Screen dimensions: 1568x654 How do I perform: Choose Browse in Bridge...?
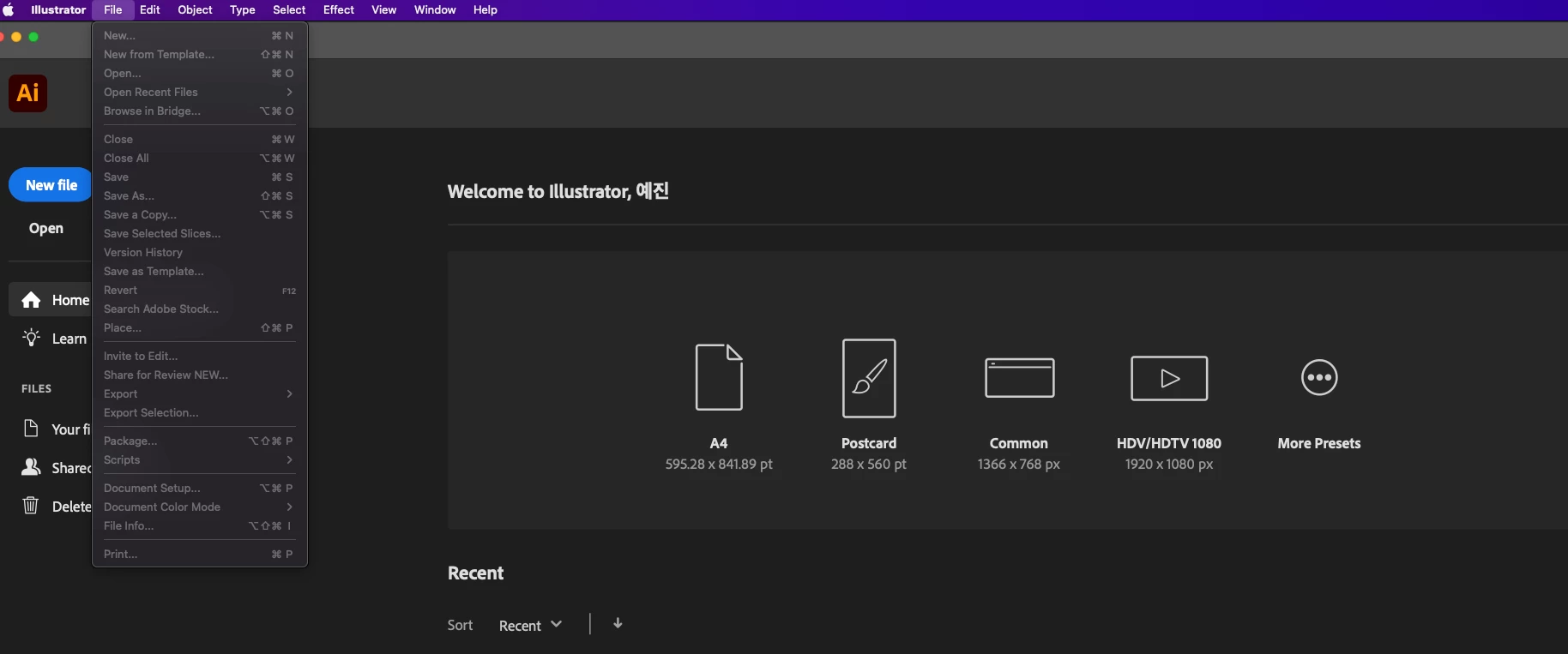(x=199, y=111)
